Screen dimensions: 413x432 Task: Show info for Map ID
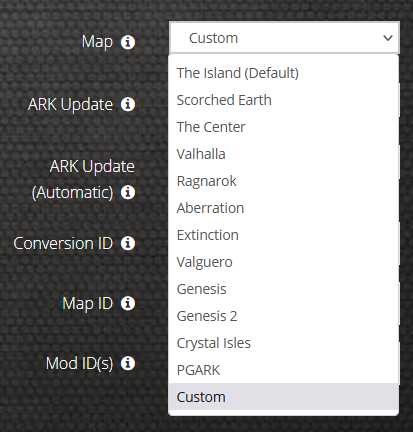tap(128, 303)
